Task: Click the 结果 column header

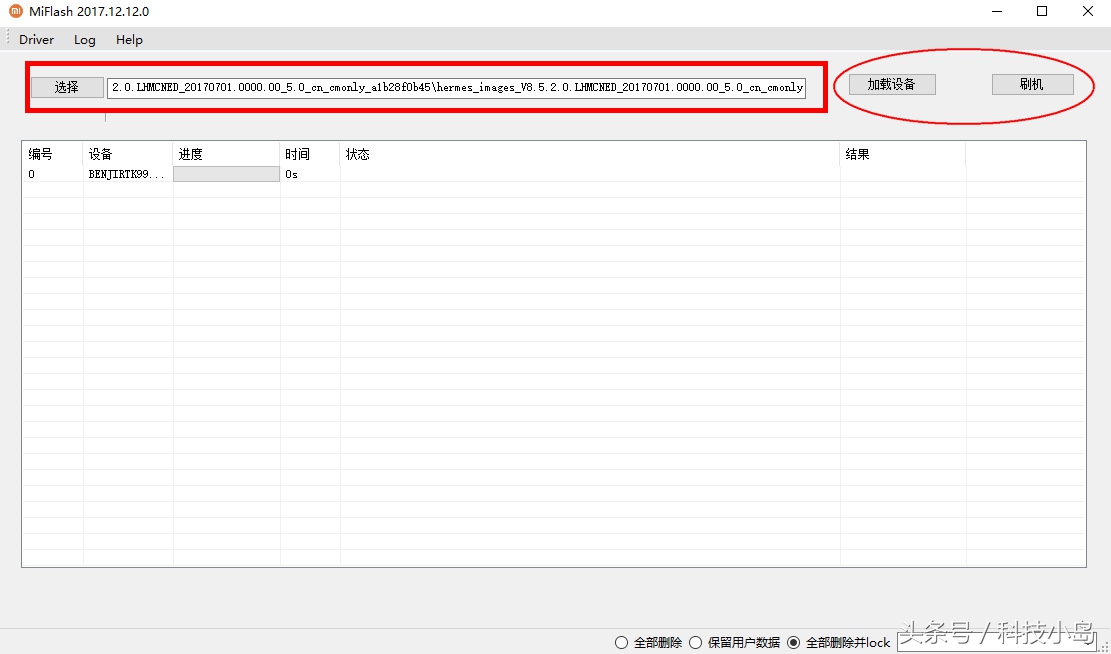Action: 857,154
